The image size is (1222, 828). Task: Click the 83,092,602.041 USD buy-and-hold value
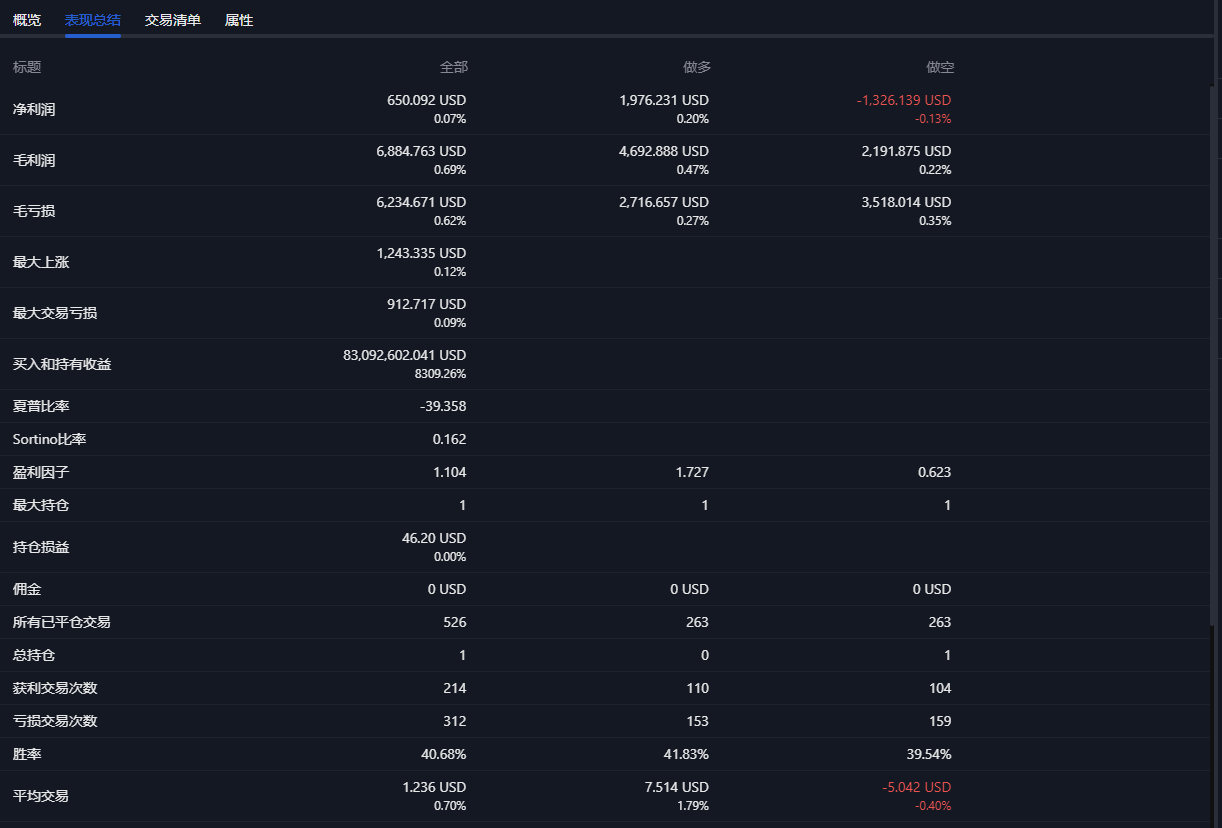[x=404, y=355]
